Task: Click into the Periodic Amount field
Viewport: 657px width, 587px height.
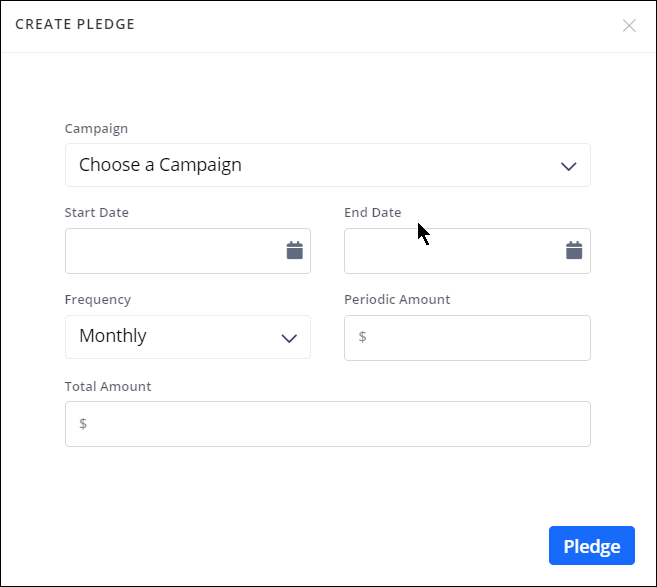Action: pyautogui.click(x=476, y=338)
